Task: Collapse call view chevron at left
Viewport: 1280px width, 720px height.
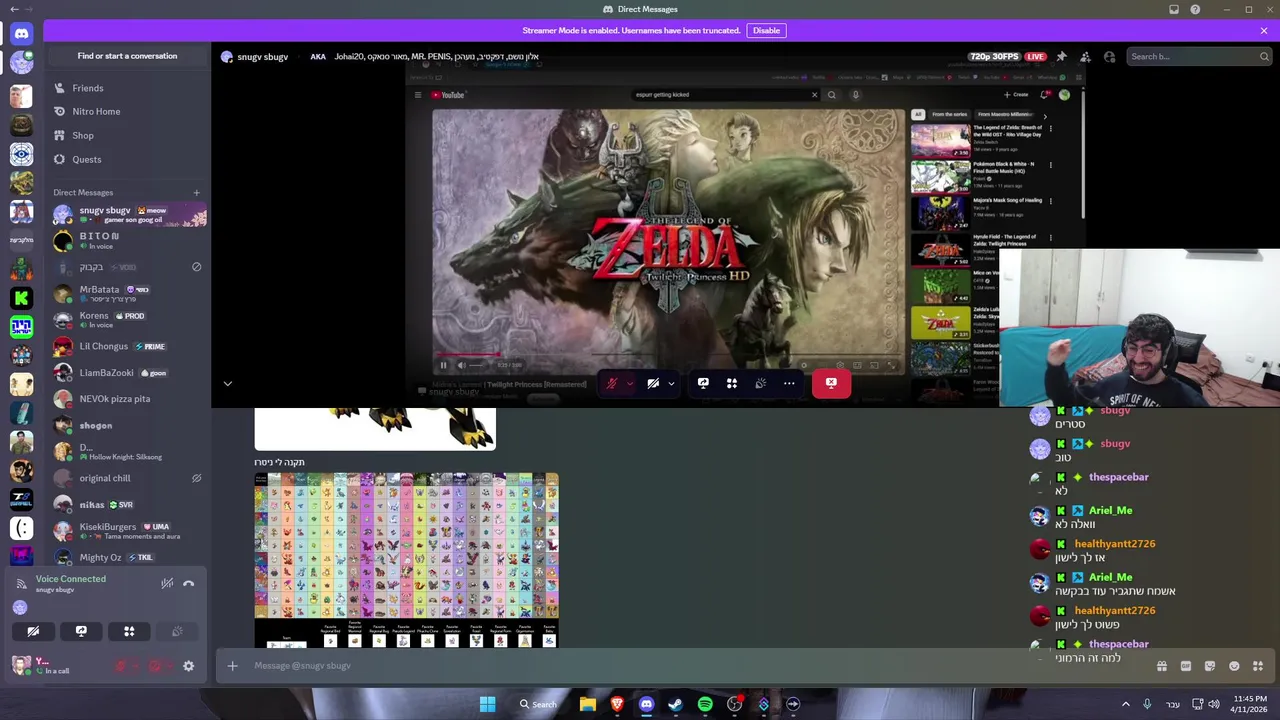Action: pos(227,384)
